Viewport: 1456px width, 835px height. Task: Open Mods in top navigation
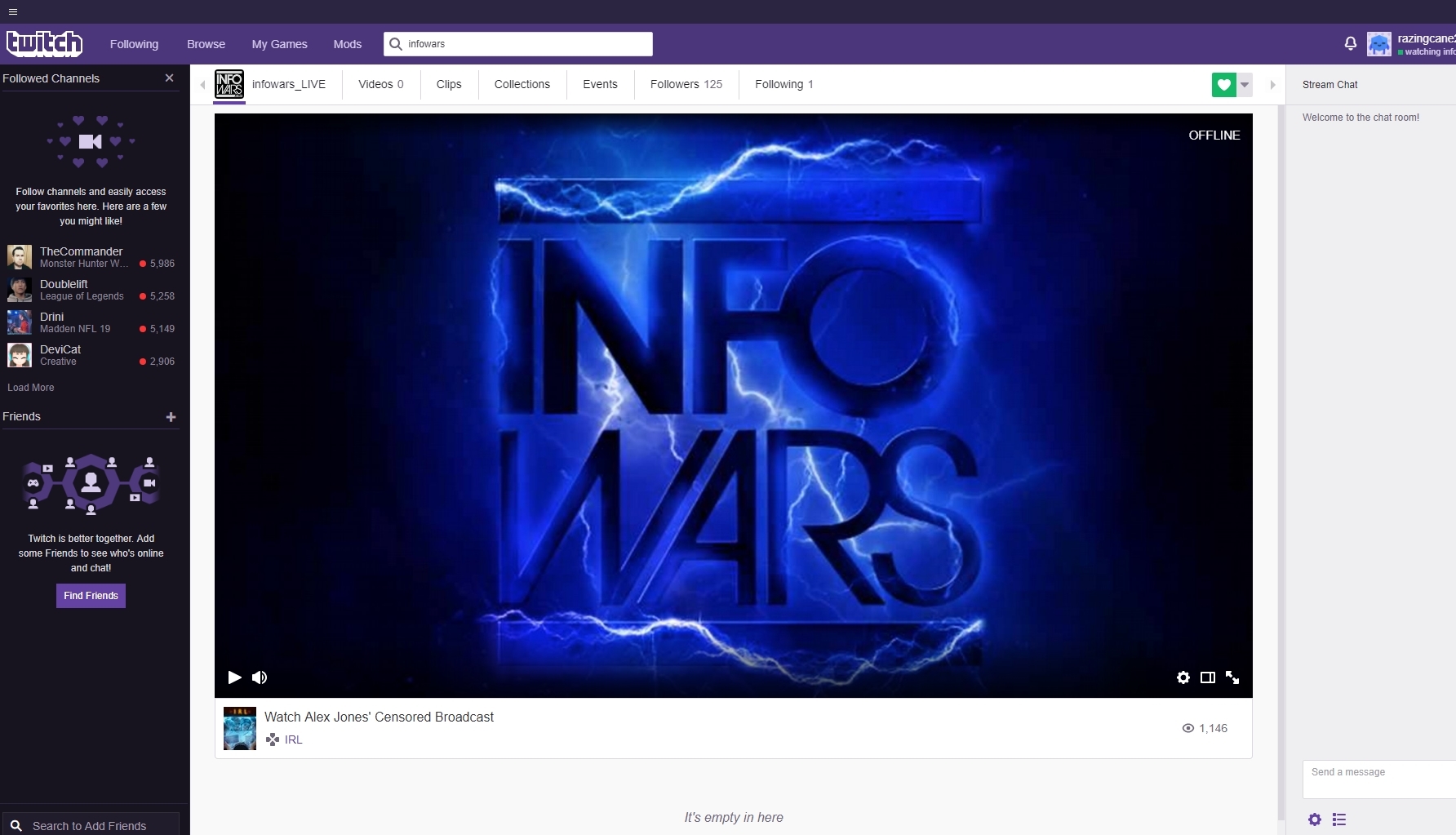(x=348, y=44)
